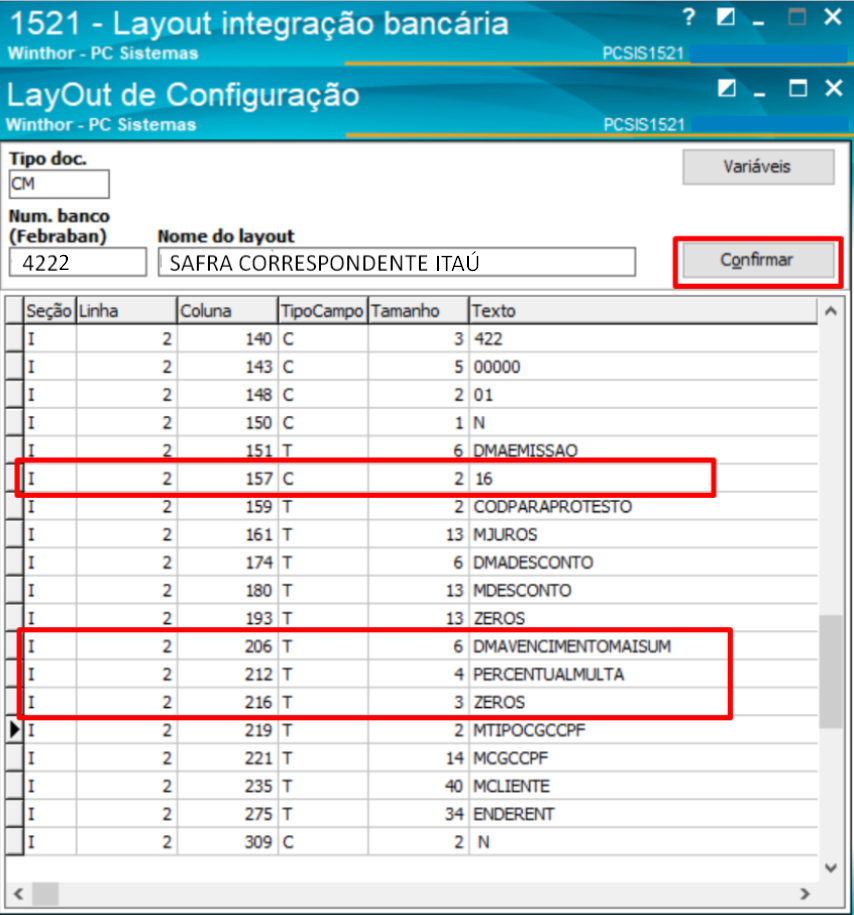Select the ENDERENT text cell
The height and width of the screenshot is (915, 854).
(x=643, y=815)
